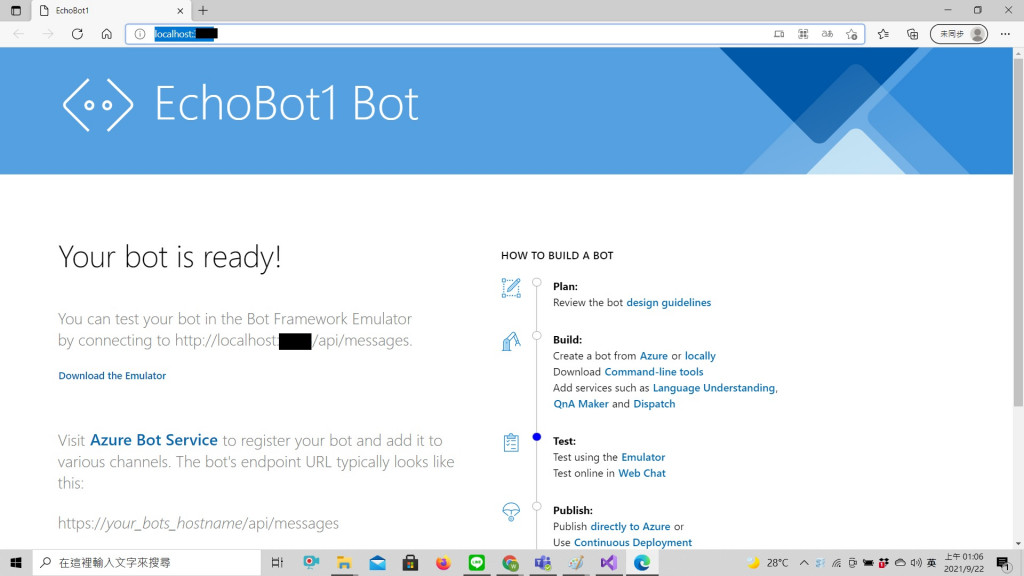Open the Collections panel
Viewport: 1024px width, 576px height.
tap(912, 34)
